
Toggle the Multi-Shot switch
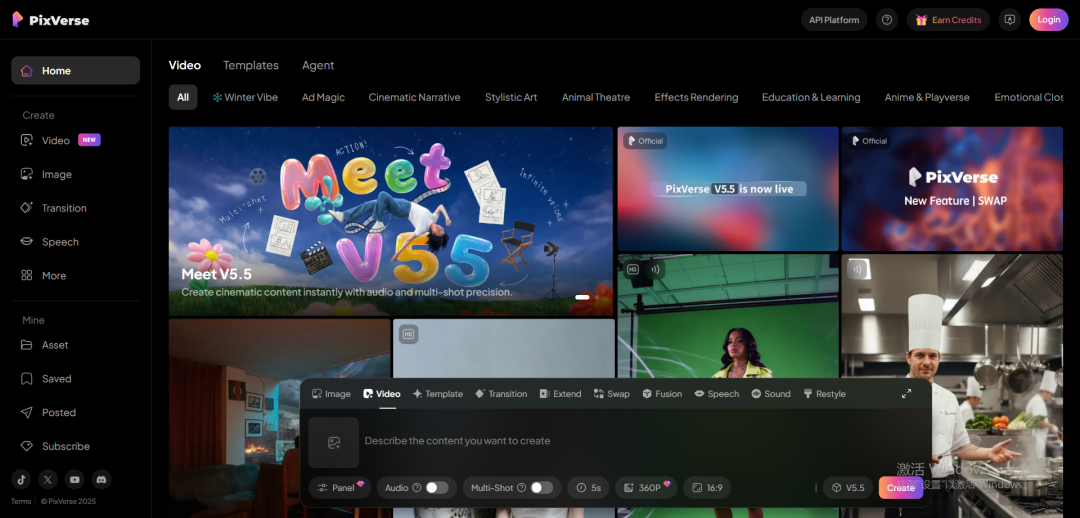tap(541, 488)
